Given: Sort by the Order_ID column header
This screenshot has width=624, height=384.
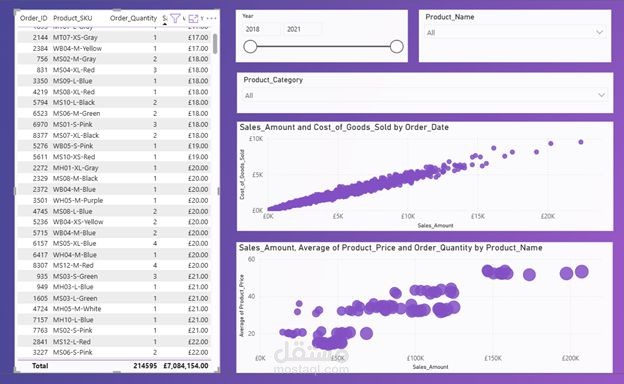Looking at the screenshot, I should 34,18.
